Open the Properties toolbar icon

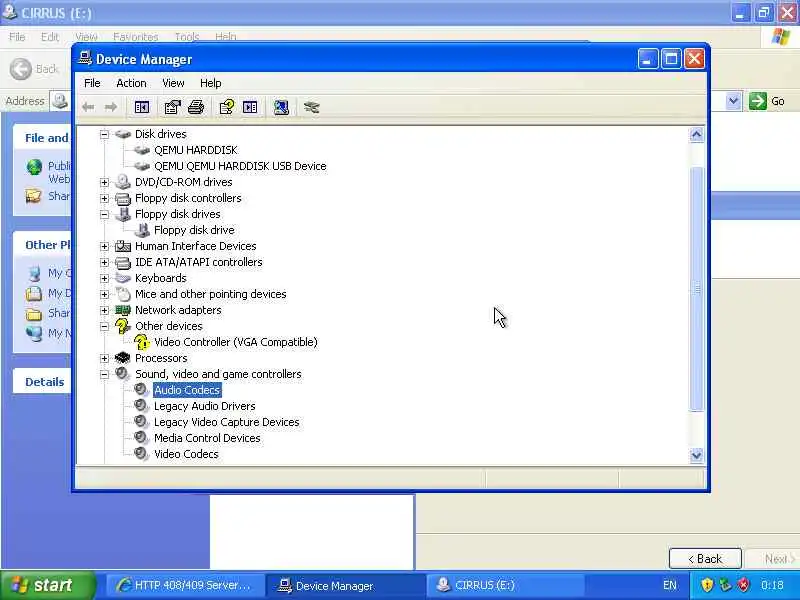(x=172, y=107)
